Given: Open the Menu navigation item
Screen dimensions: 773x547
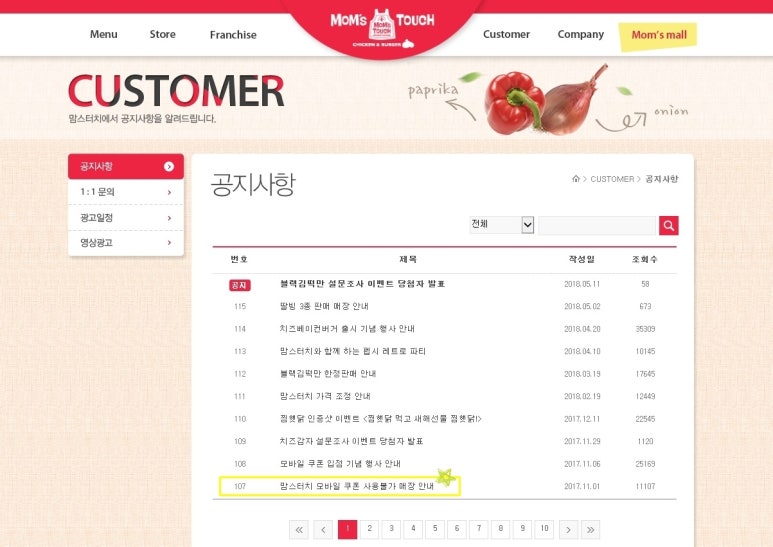Looking at the screenshot, I should click(x=104, y=34).
